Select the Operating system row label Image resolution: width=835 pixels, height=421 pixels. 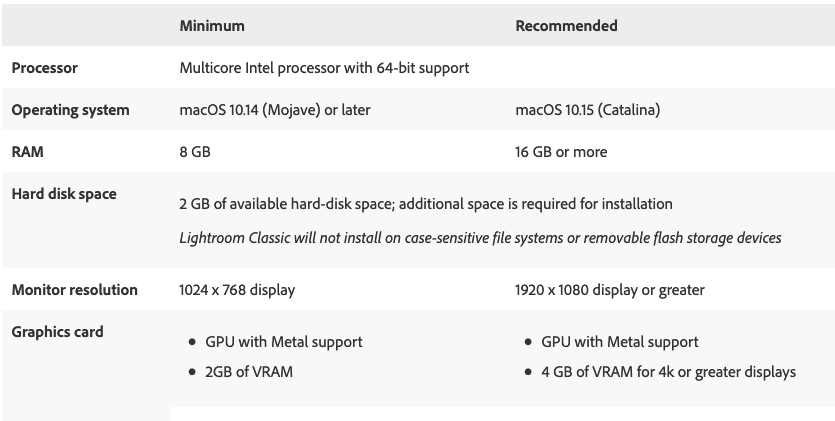click(x=70, y=110)
